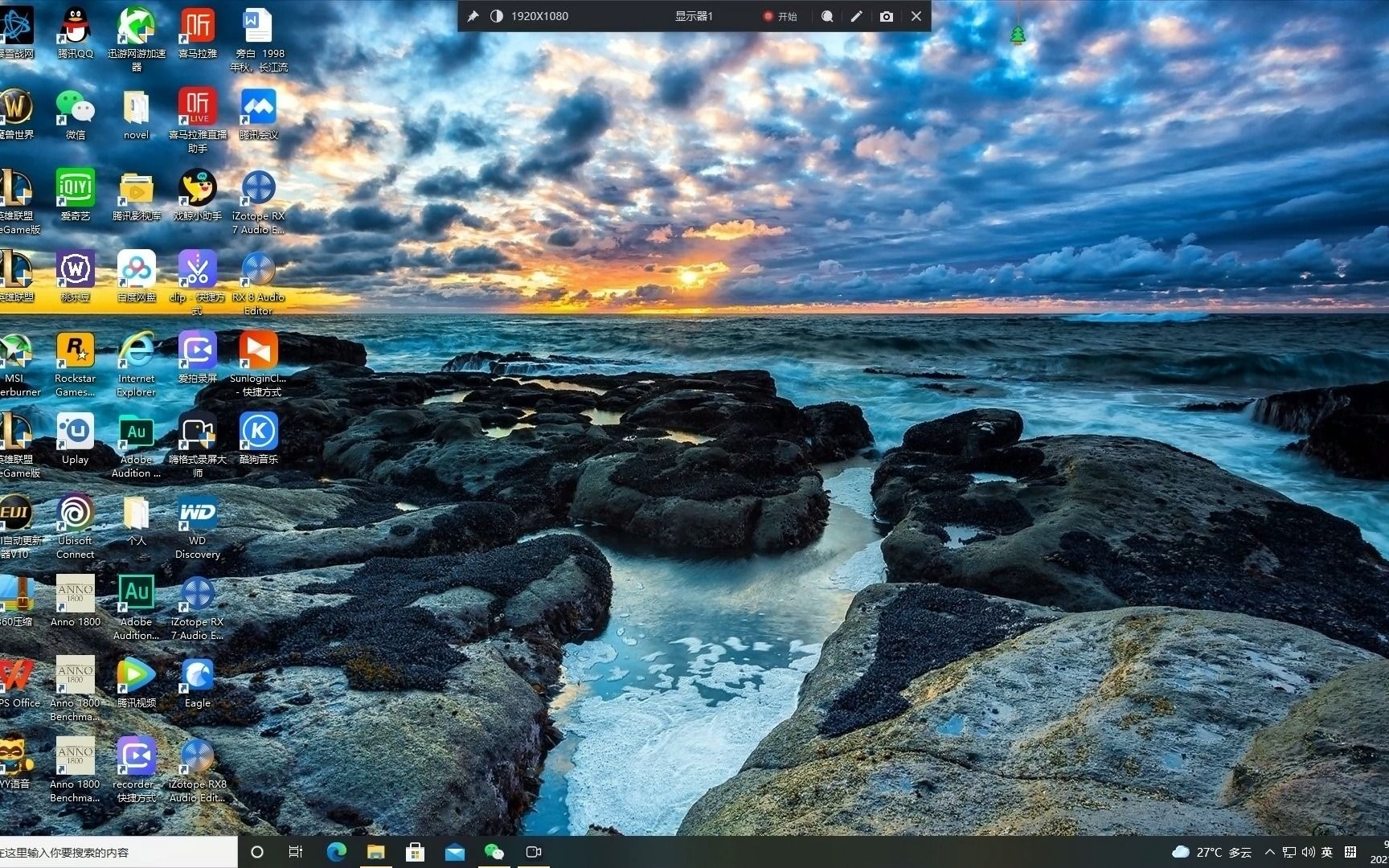Open the clip - 快捷方式 scissors icon
Viewport: 1389px width, 868px height.
coord(198,282)
